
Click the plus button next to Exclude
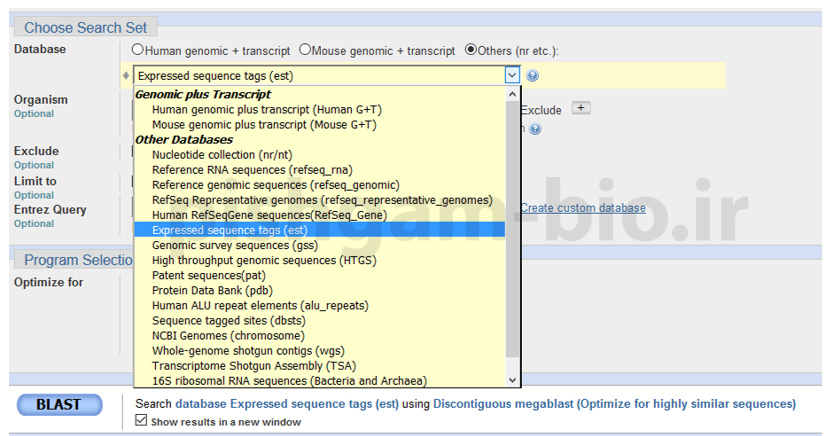pos(581,108)
